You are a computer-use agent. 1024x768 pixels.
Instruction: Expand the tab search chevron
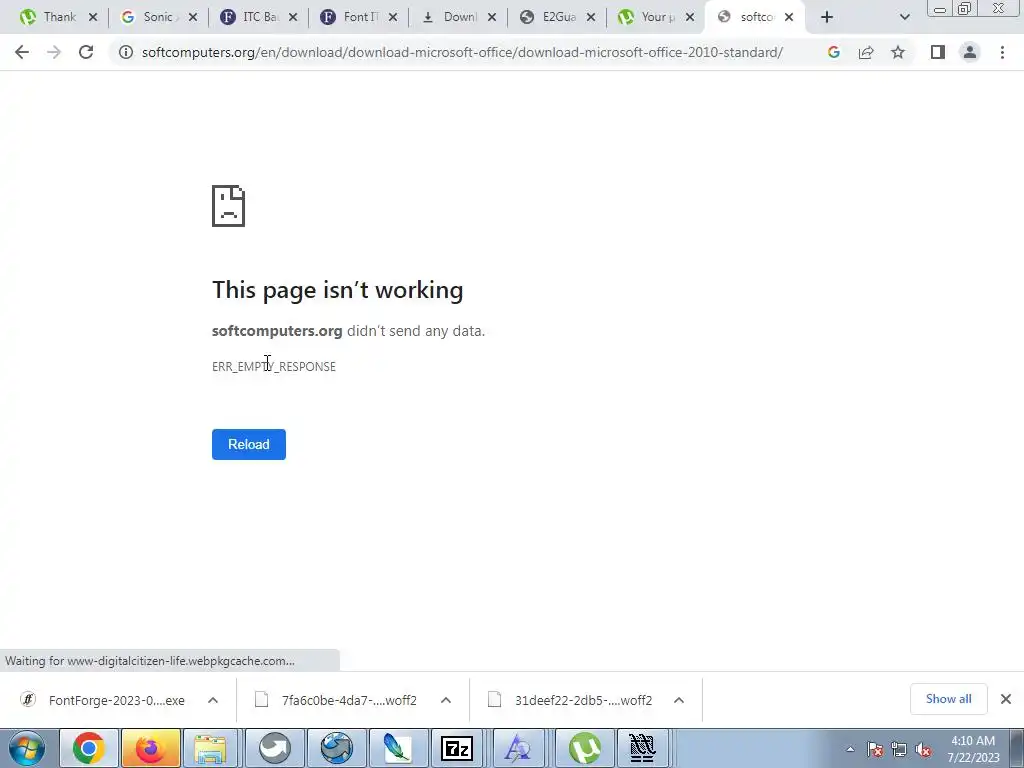(904, 17)
